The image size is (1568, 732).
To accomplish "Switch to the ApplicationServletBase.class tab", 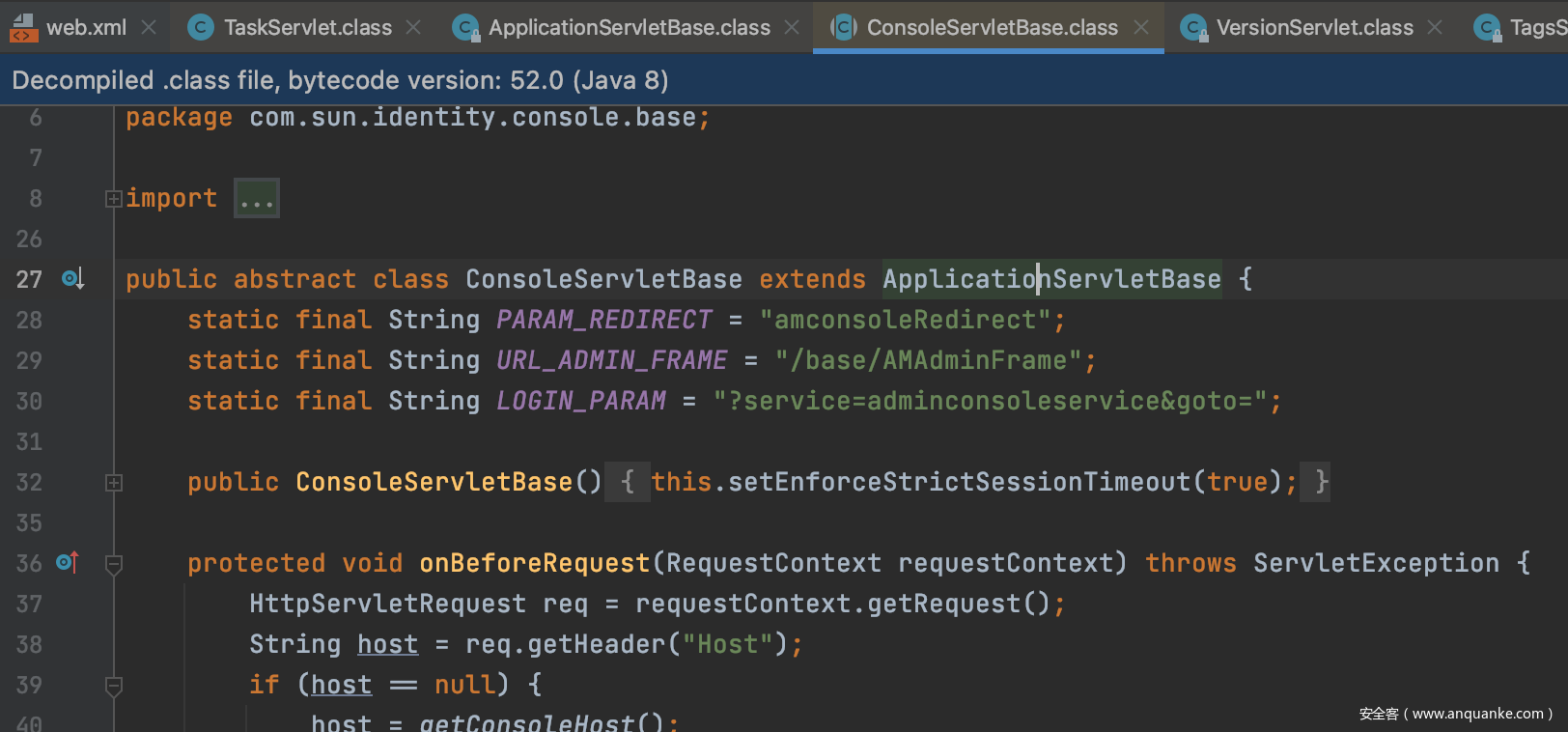I will [629, 28].
